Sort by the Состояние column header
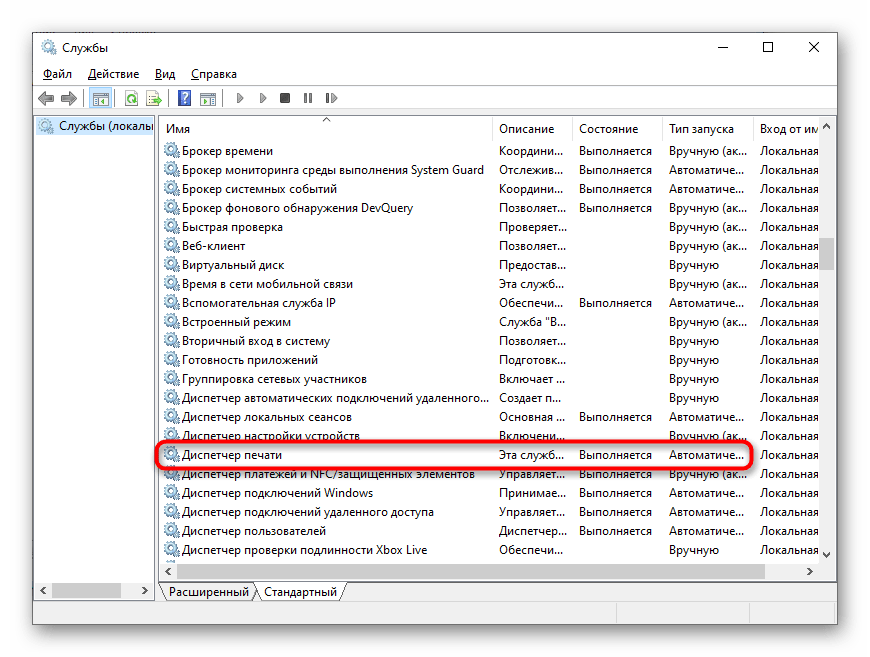 tap(610, 128)
